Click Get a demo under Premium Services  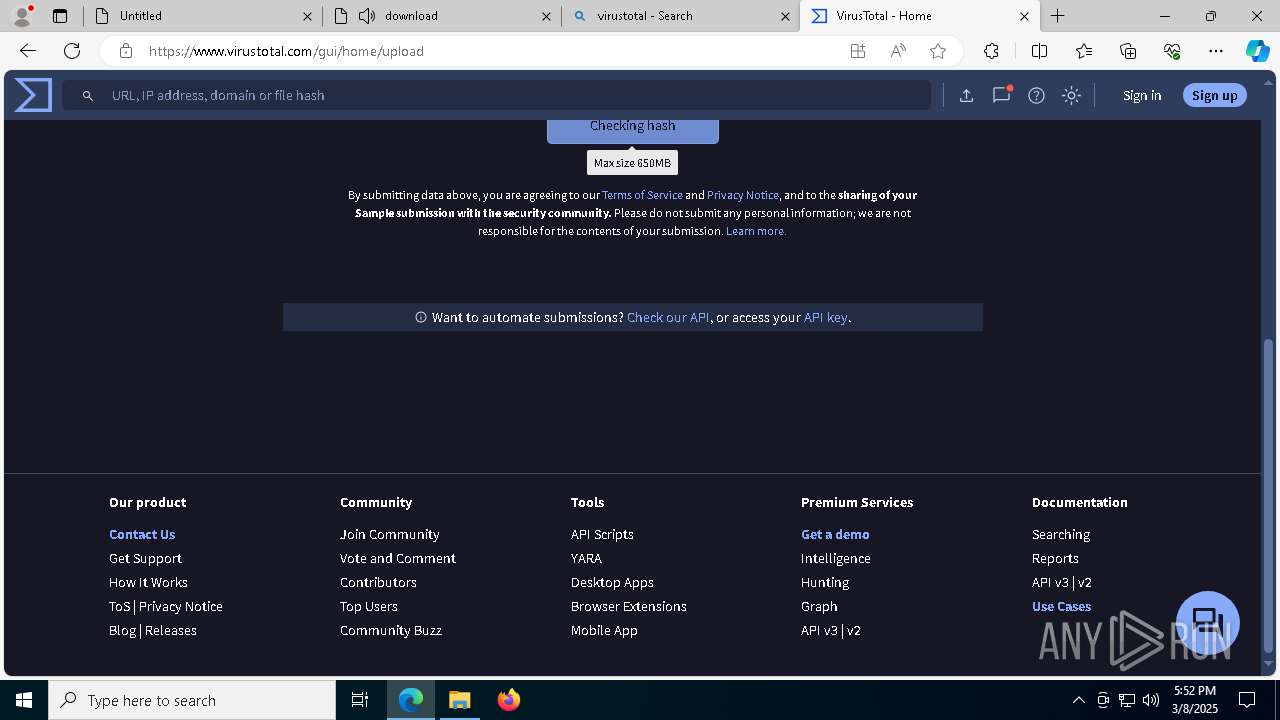835,534
